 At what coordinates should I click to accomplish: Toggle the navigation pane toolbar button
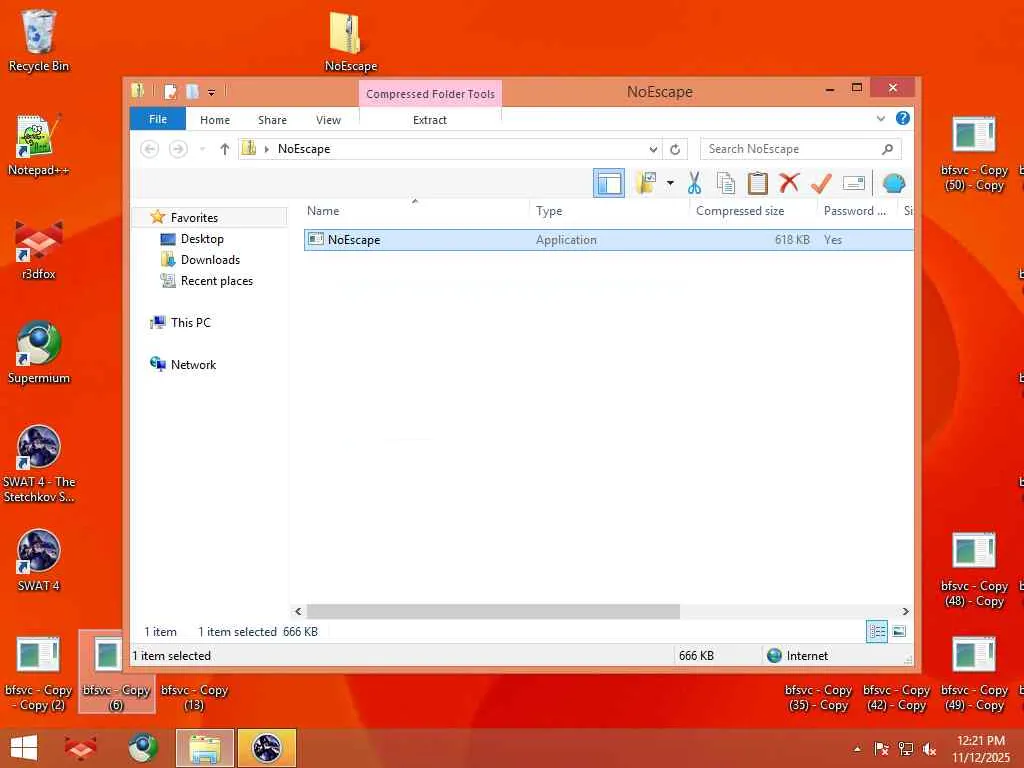(x=609, y=183)
